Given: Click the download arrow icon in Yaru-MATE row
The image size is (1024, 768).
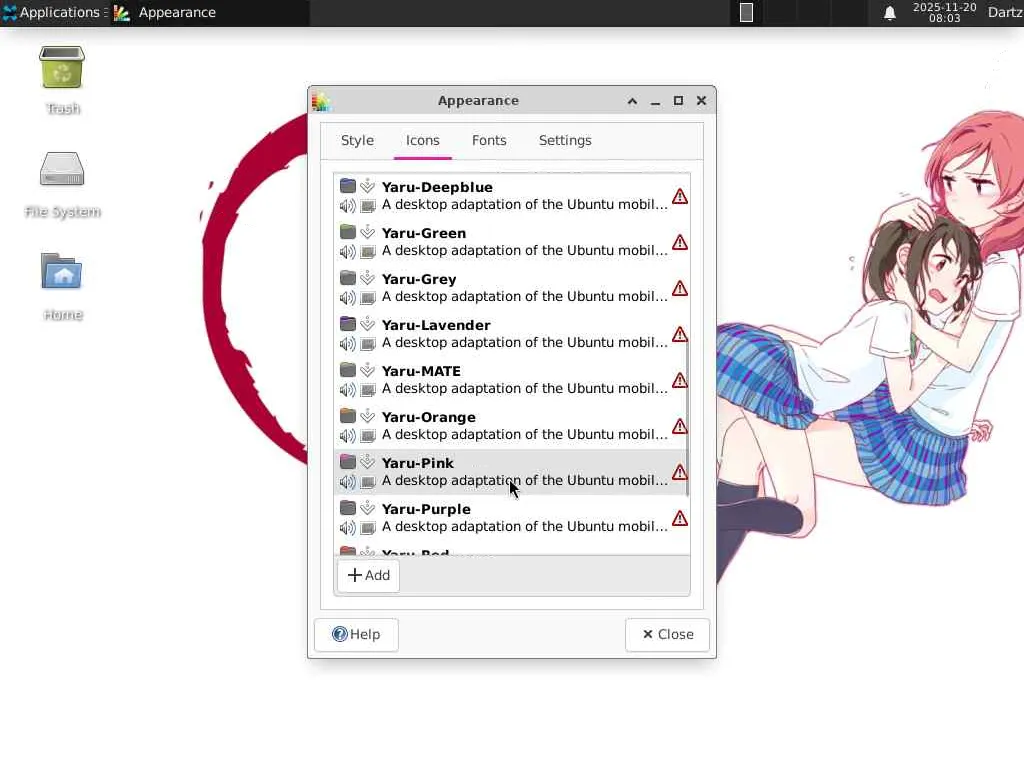Looking at the screenshot, I should click(x=368, y=370).
